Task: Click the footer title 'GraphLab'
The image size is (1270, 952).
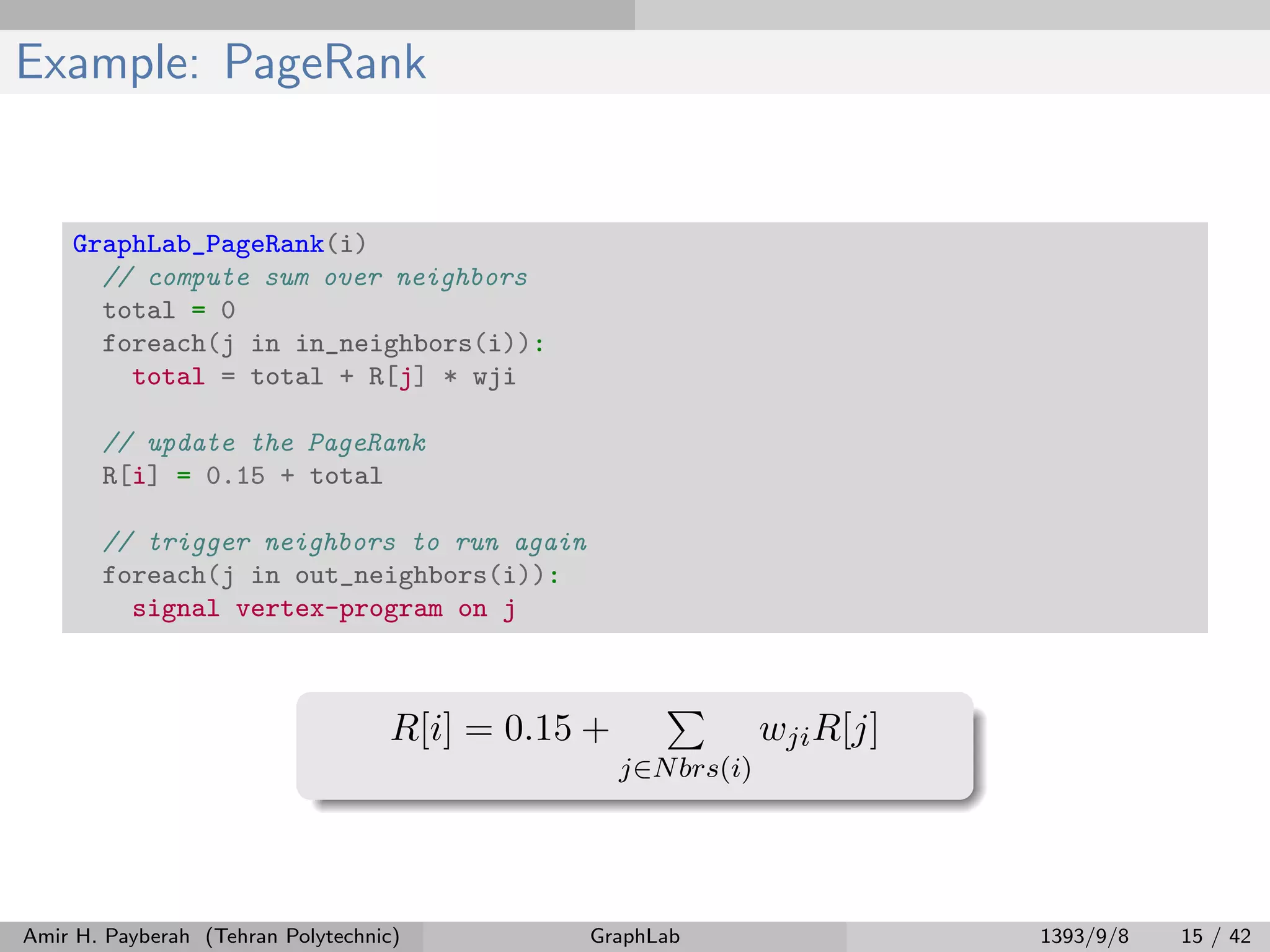Action: [x=635, y=936]
